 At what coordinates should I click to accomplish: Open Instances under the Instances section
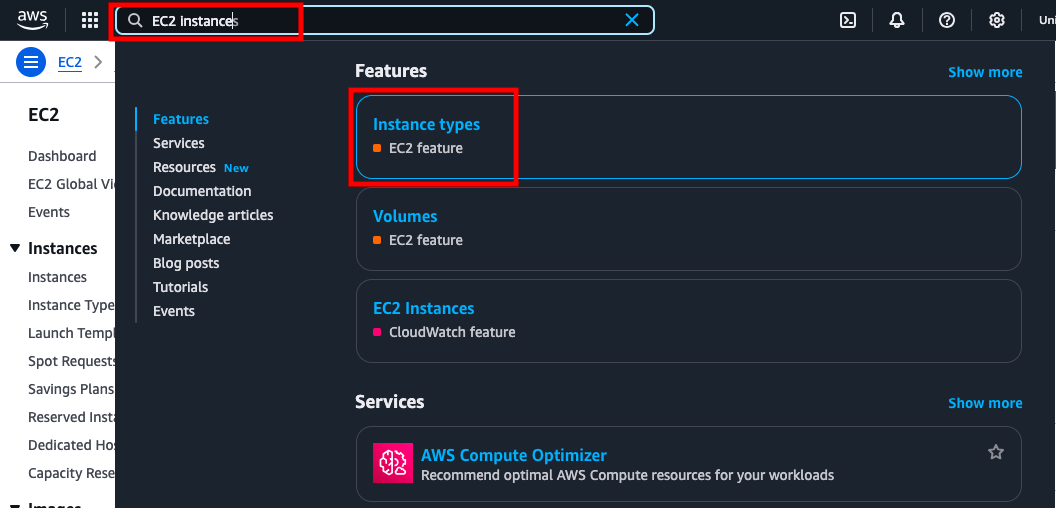pyautogui.click(x=57, y=277)
